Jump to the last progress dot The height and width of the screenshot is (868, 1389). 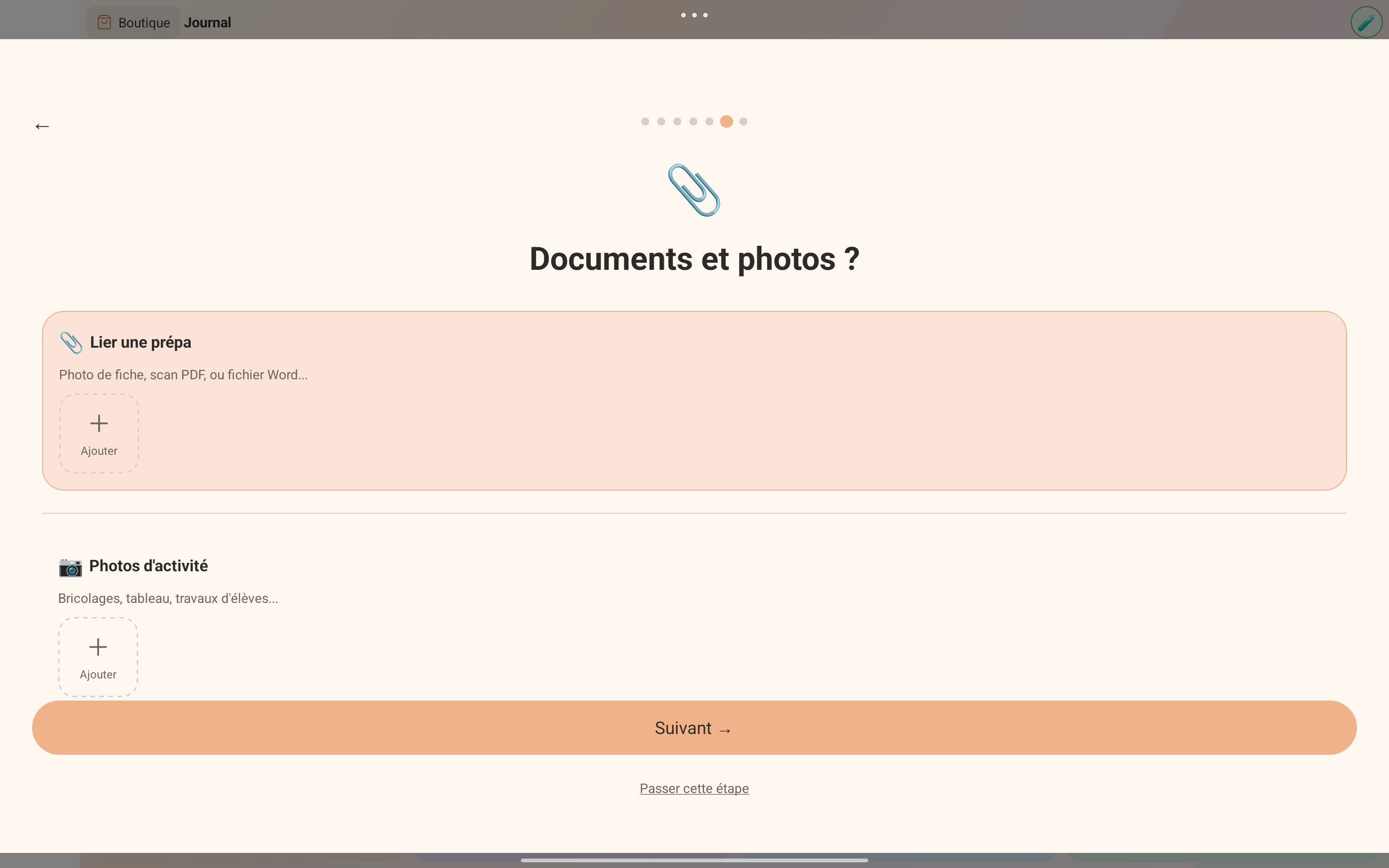tap(743, 121)
